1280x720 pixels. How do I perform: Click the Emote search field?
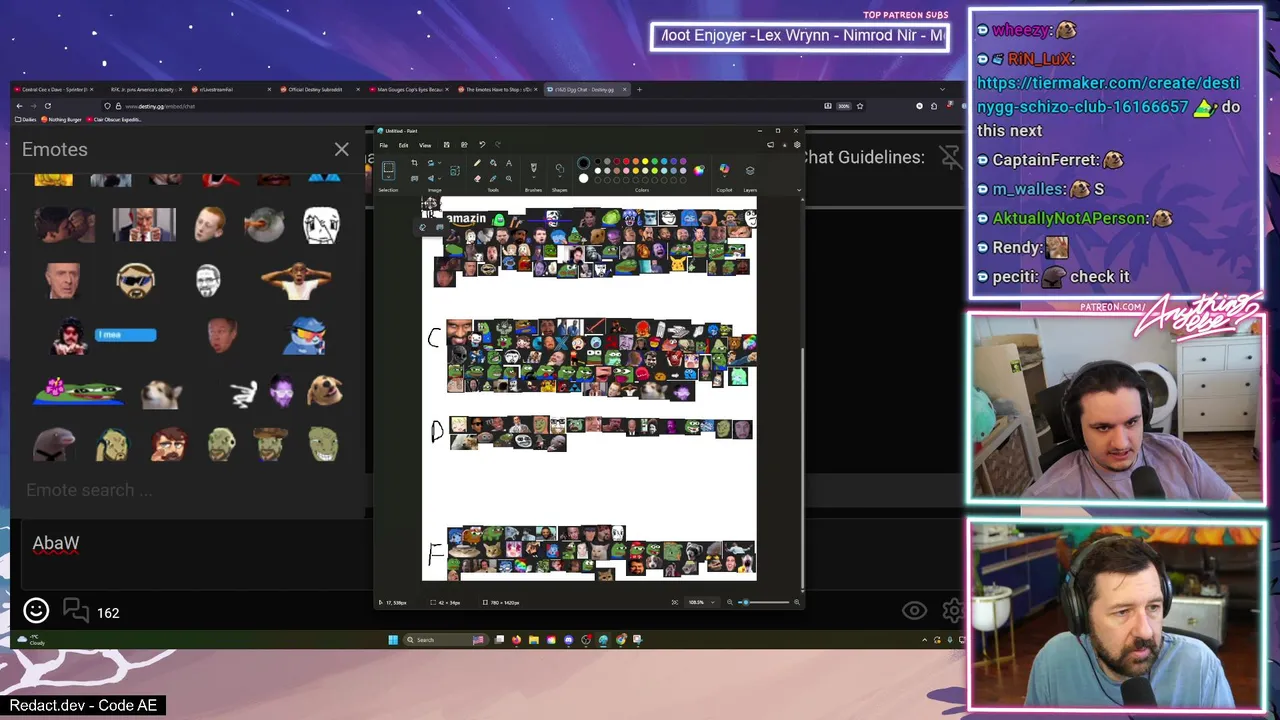[188, 490]
